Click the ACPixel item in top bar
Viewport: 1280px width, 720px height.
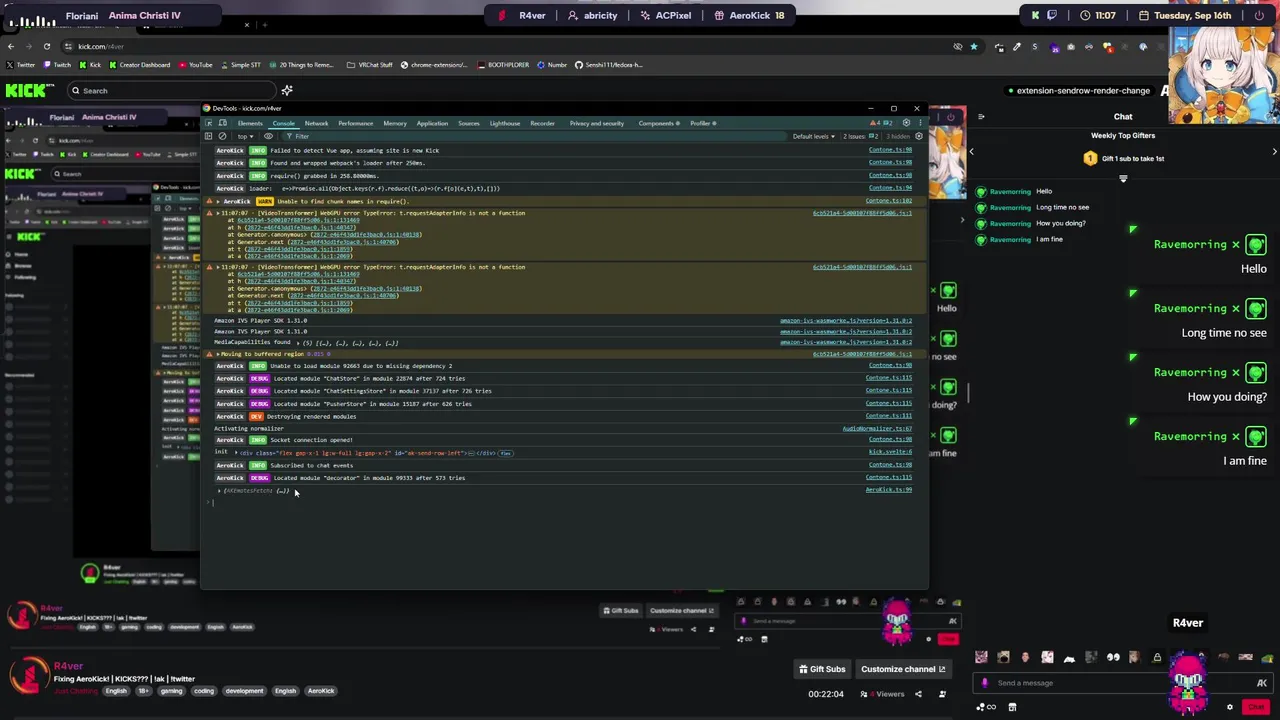tap(666, 15)
